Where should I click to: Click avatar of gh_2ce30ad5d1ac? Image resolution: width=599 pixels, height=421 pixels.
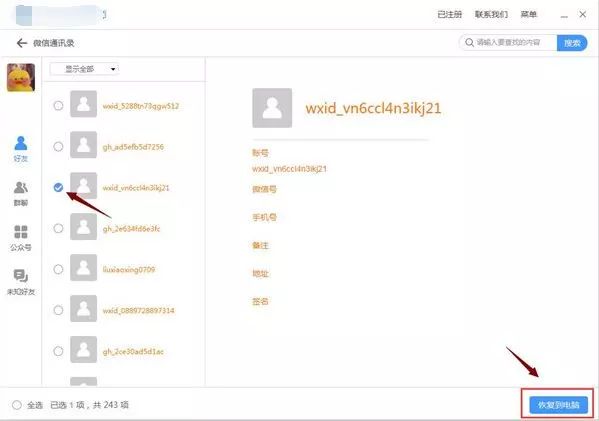click(83, 349)
